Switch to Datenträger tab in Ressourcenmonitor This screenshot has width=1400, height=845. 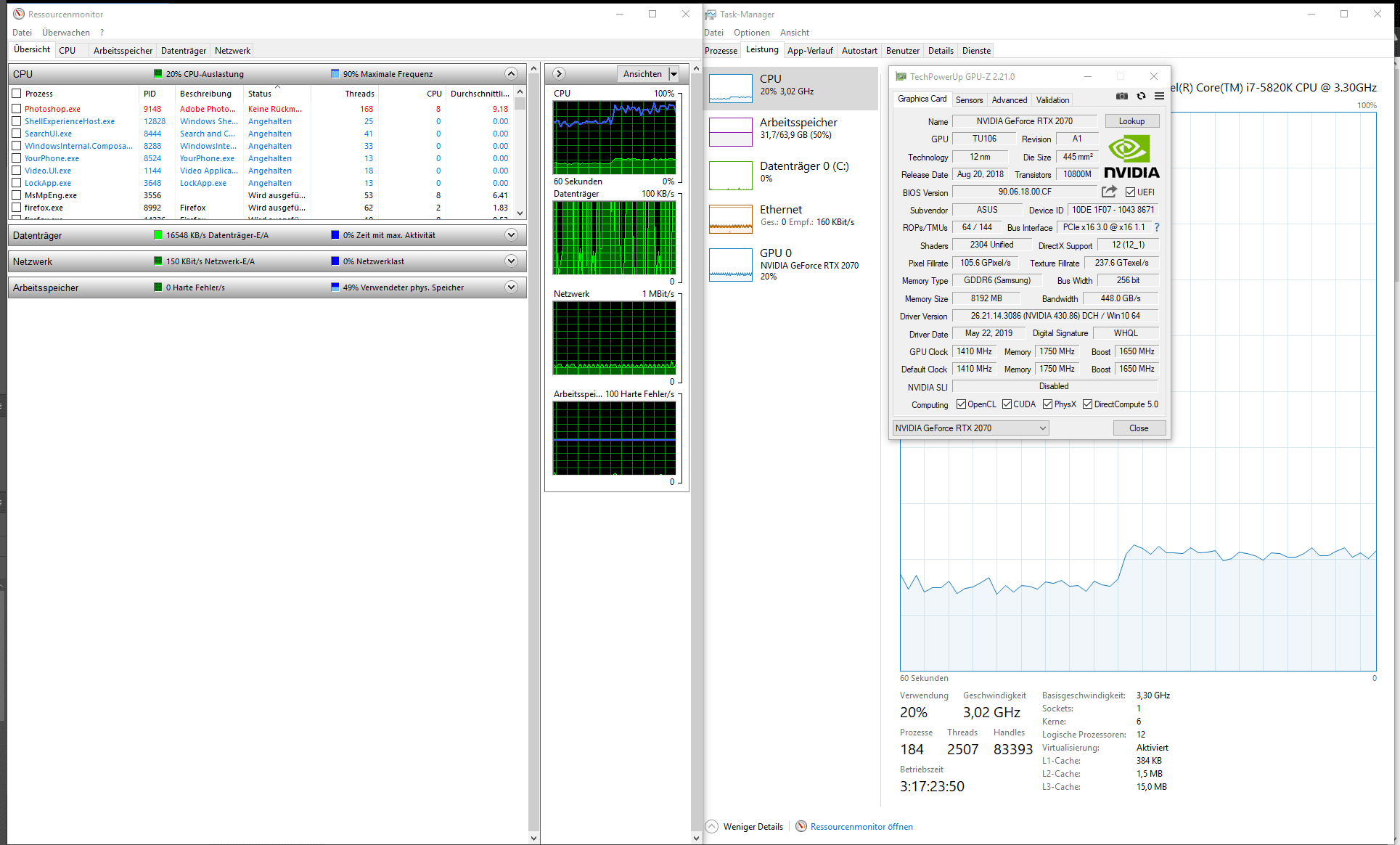tap(184, 51)
